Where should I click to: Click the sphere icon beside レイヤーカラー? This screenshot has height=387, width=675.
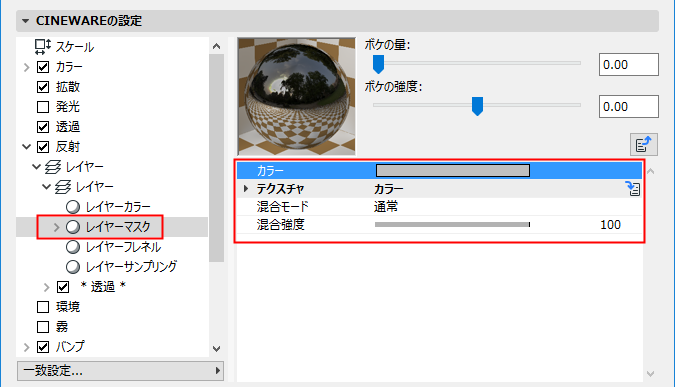[73, 207]
